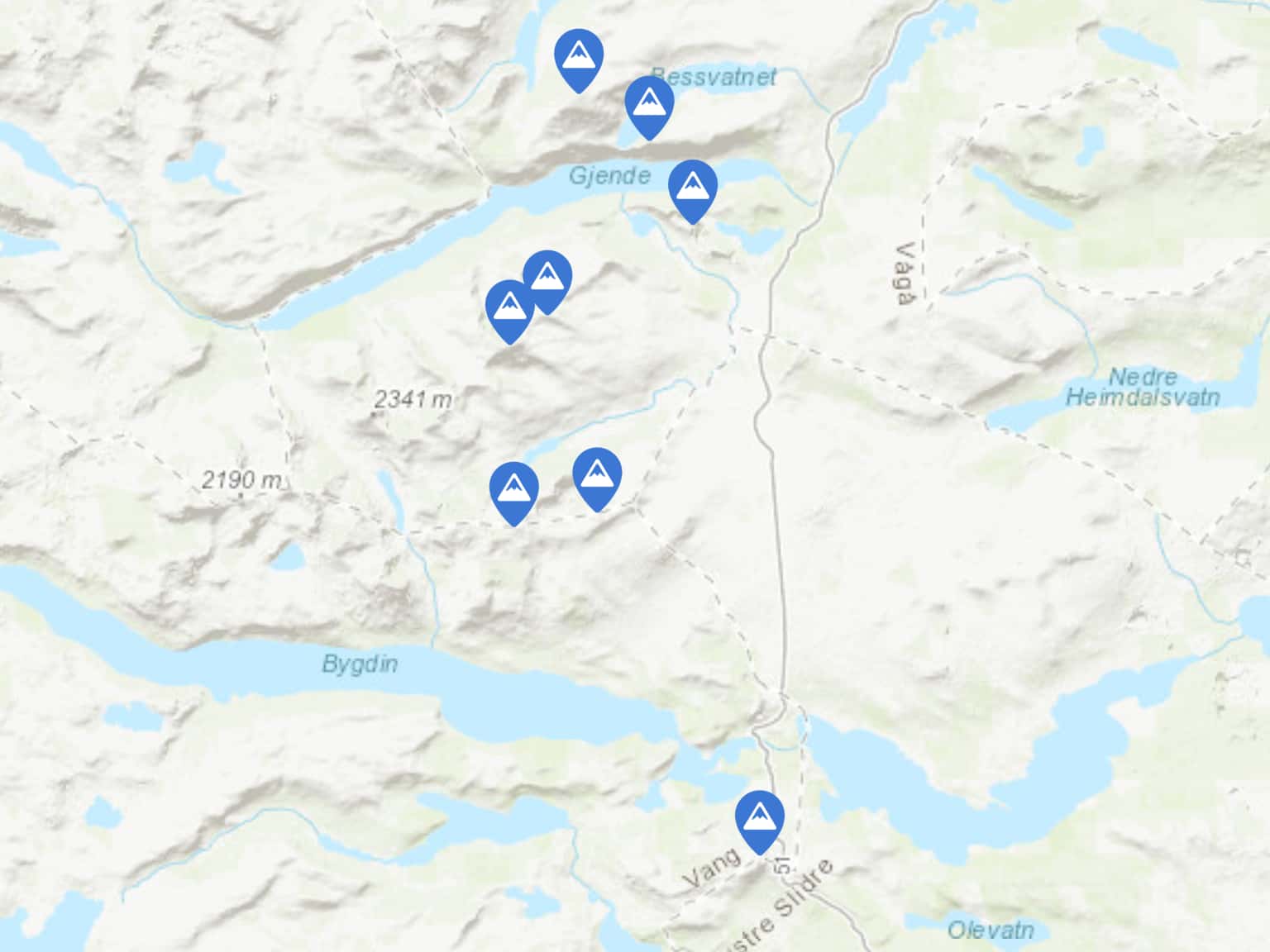Click the Vang municipality label
Viewport: 1270px width, 952px height.
tap(713, 869)
